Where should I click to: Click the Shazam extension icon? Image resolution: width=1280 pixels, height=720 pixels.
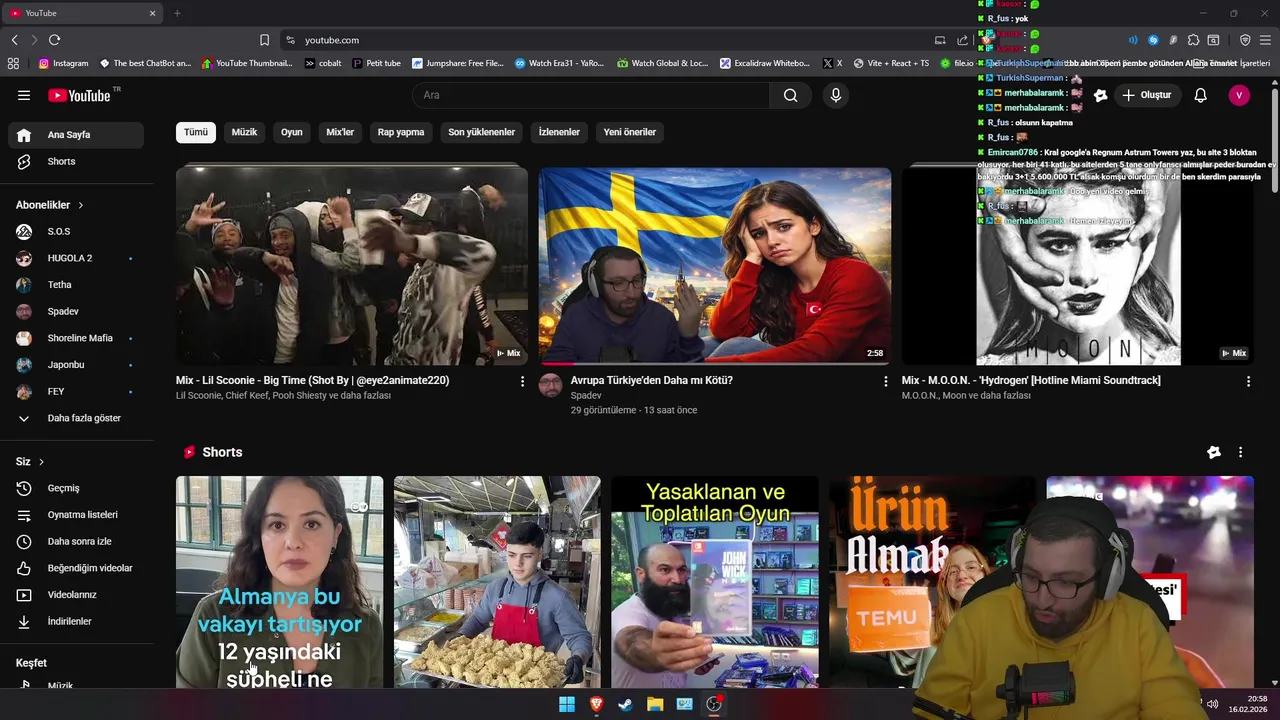[x=1153, y=40]
